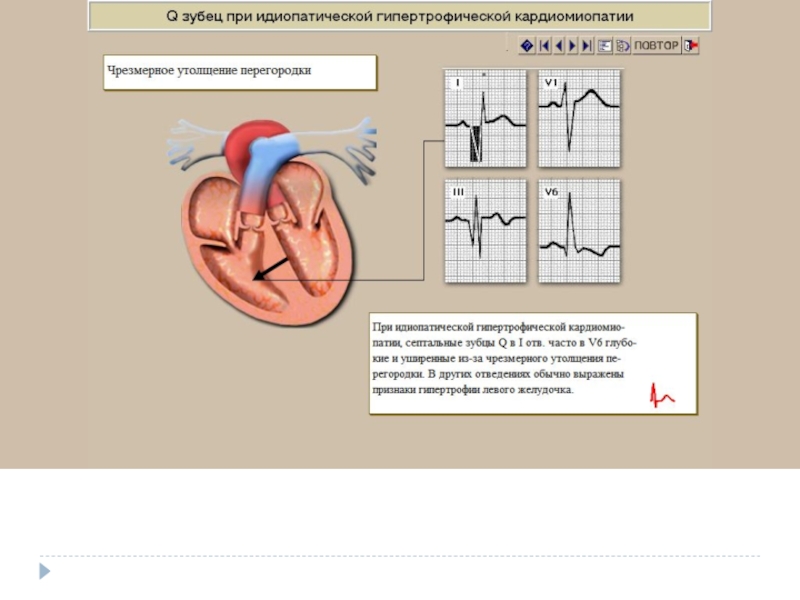Click the return arrow icon beside ПОВТОР
The image size is (800, 600).
coord(622,46)
